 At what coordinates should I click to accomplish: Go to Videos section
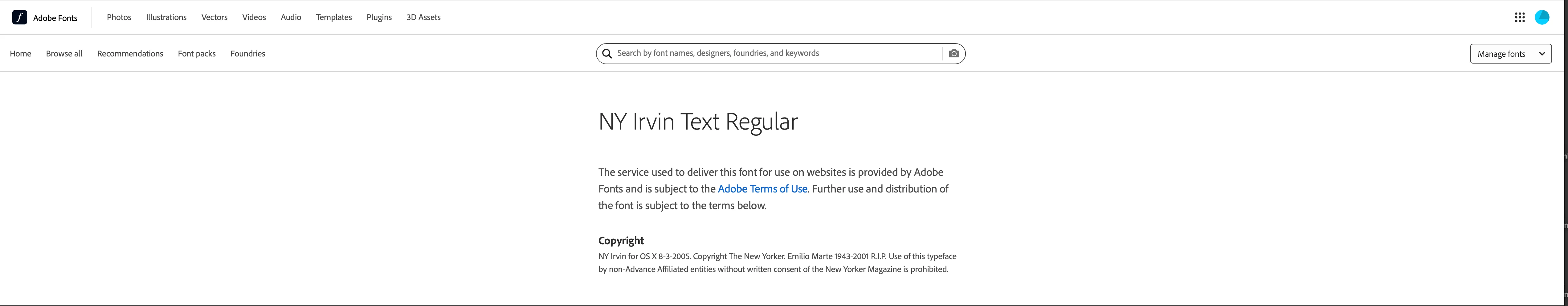pos(254,17)
